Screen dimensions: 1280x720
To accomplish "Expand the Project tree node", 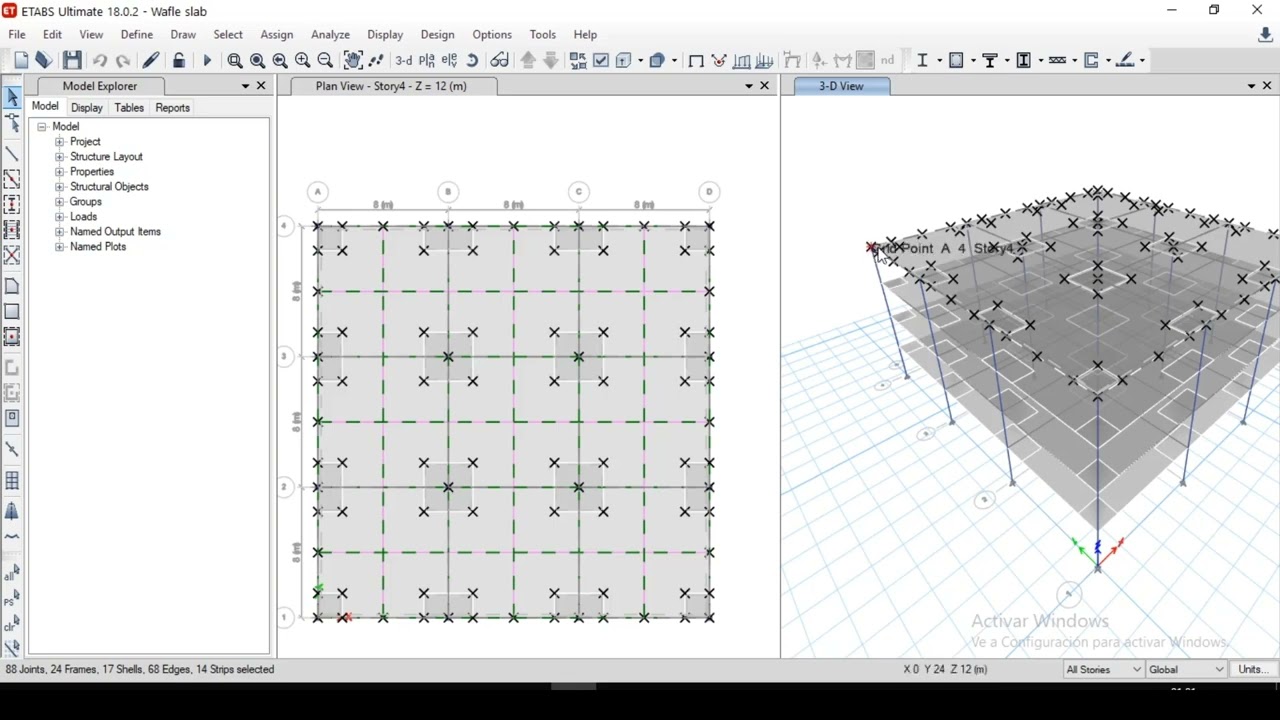I will (x=60, y=142).
